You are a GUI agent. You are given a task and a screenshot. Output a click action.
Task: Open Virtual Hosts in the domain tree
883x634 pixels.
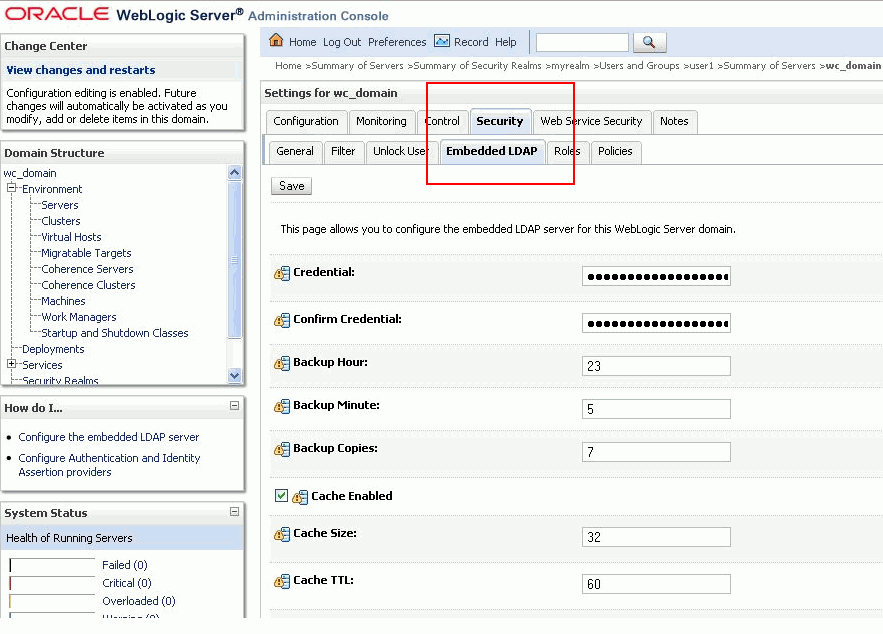[71, 237]
